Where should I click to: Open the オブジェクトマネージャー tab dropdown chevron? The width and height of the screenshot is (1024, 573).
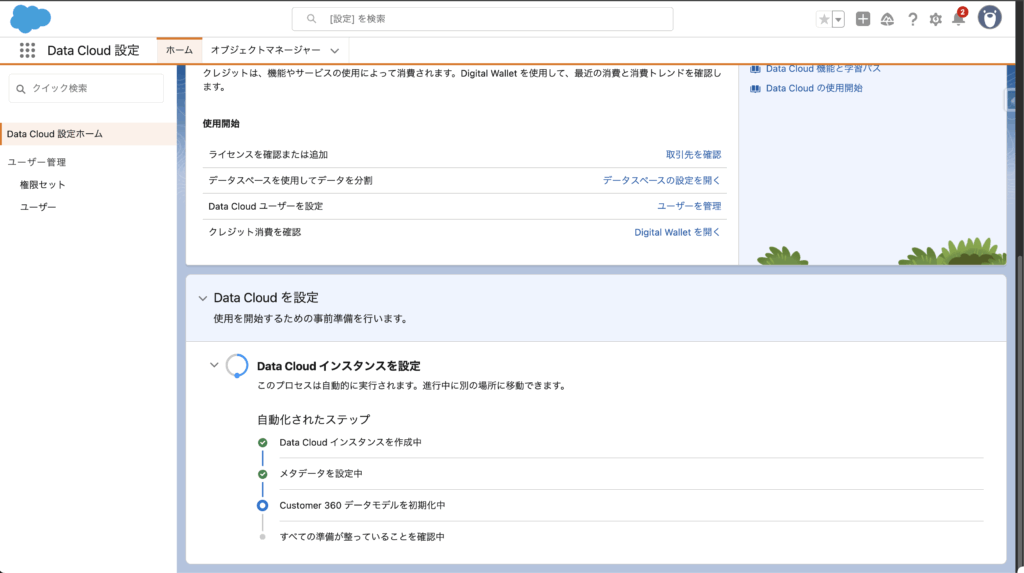coord(334,51)
